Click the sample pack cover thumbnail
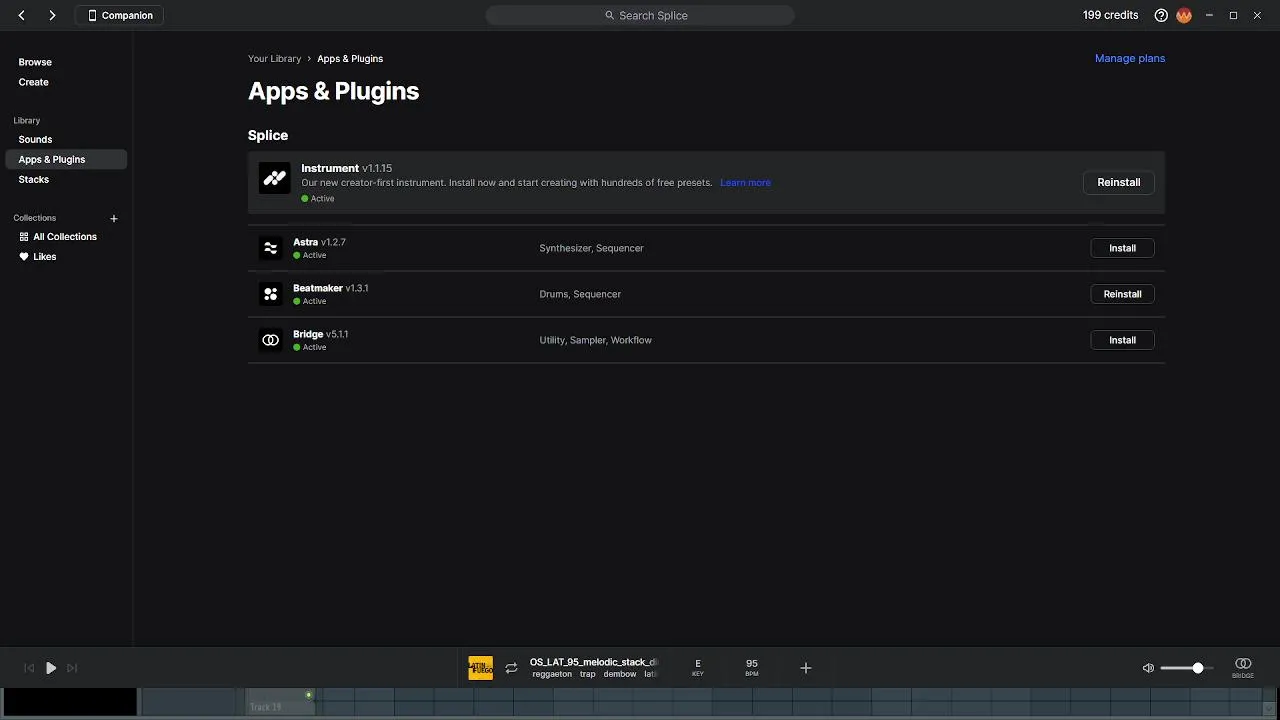This screenshot has height=720, width=1280. 481,668
